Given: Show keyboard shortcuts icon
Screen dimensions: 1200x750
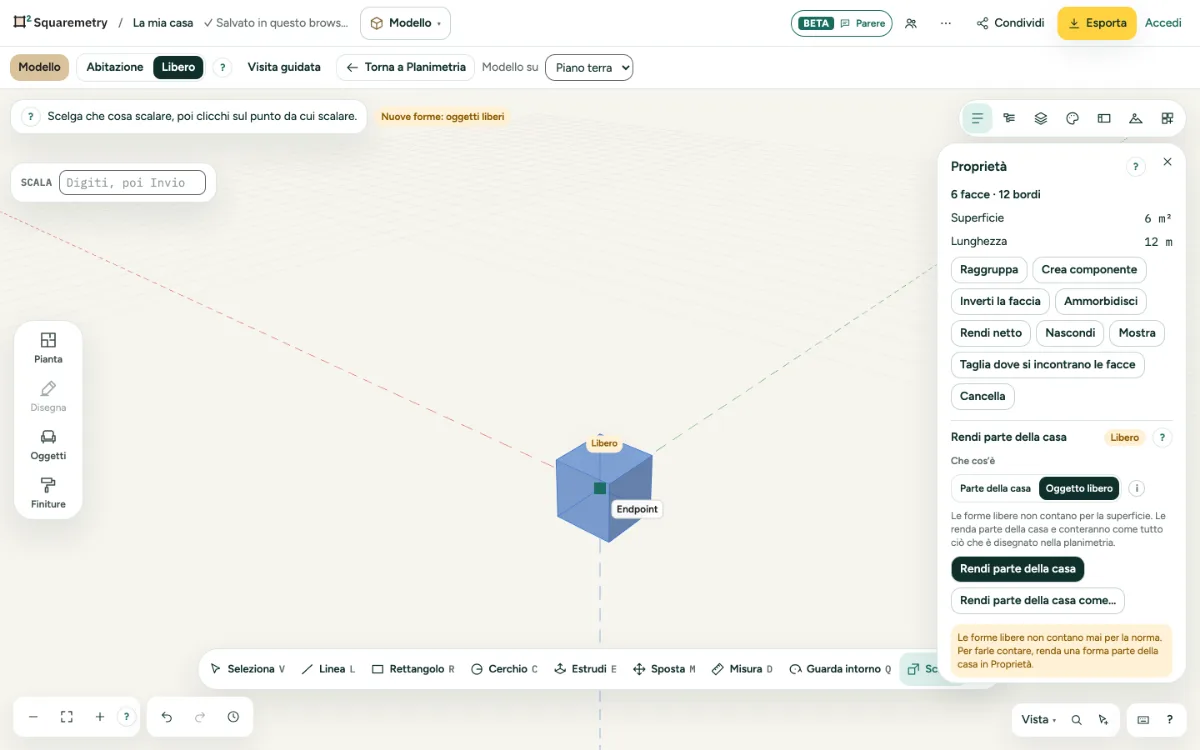Looking at the screenshot, I should click(1143, 720).
